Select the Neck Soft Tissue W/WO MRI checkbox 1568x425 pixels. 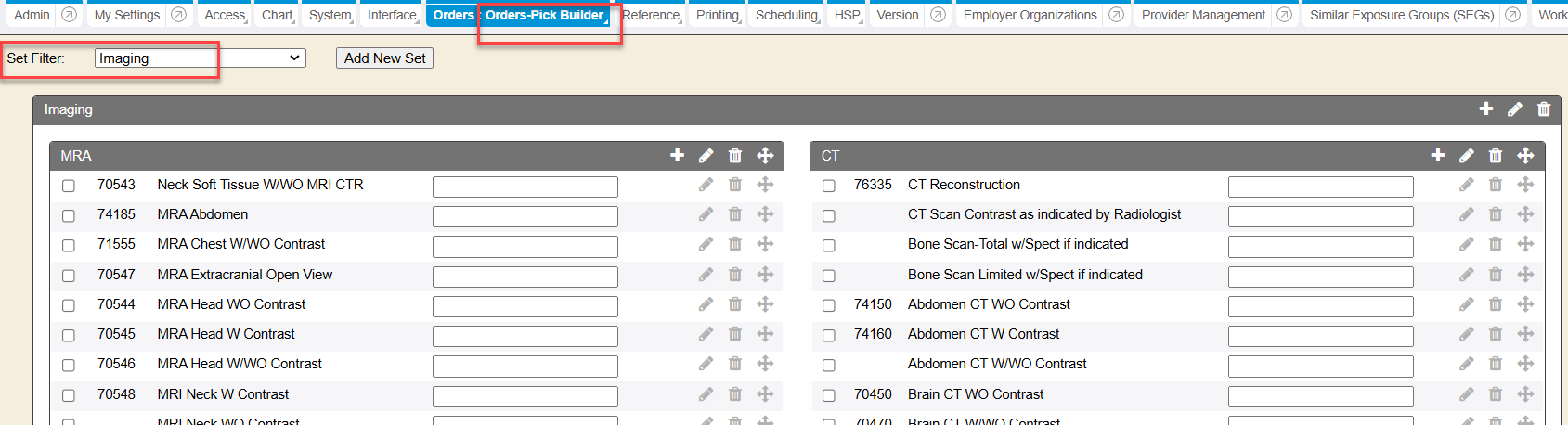coord(69,186)
